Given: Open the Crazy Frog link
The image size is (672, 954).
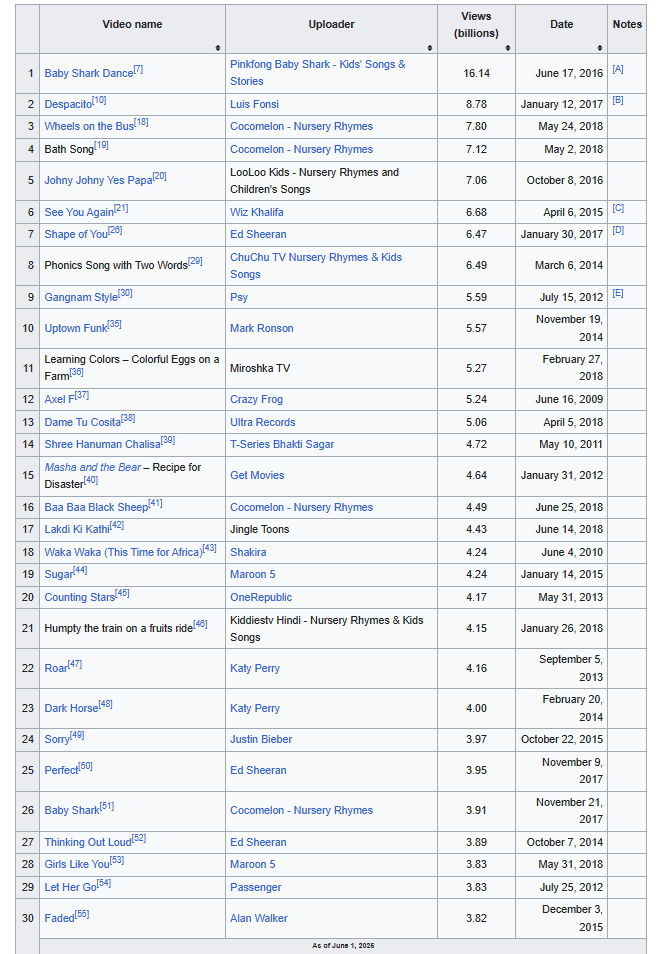Looking at the screenshot, I should tap(257, 400).
